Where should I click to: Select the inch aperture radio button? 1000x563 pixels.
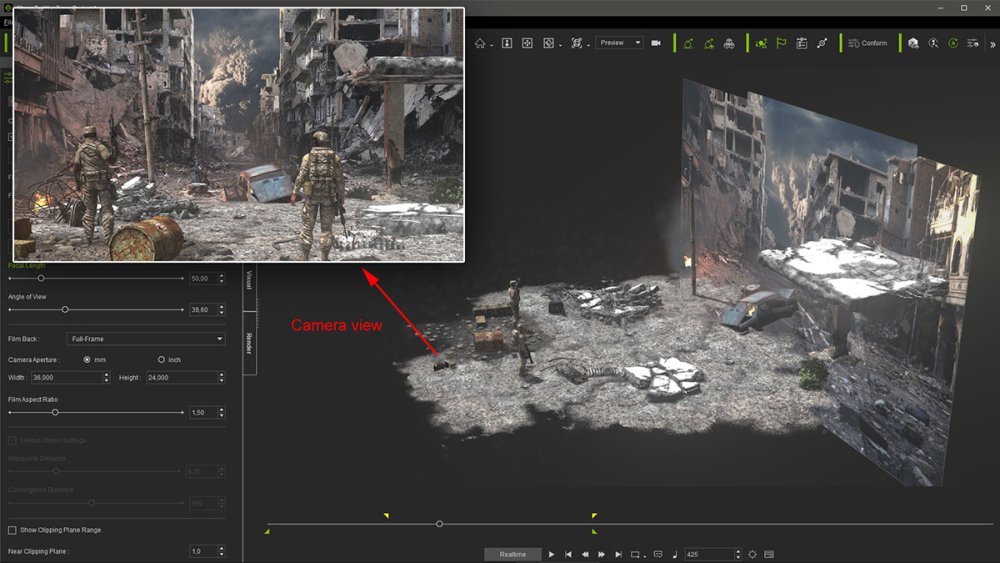point(161,360)
